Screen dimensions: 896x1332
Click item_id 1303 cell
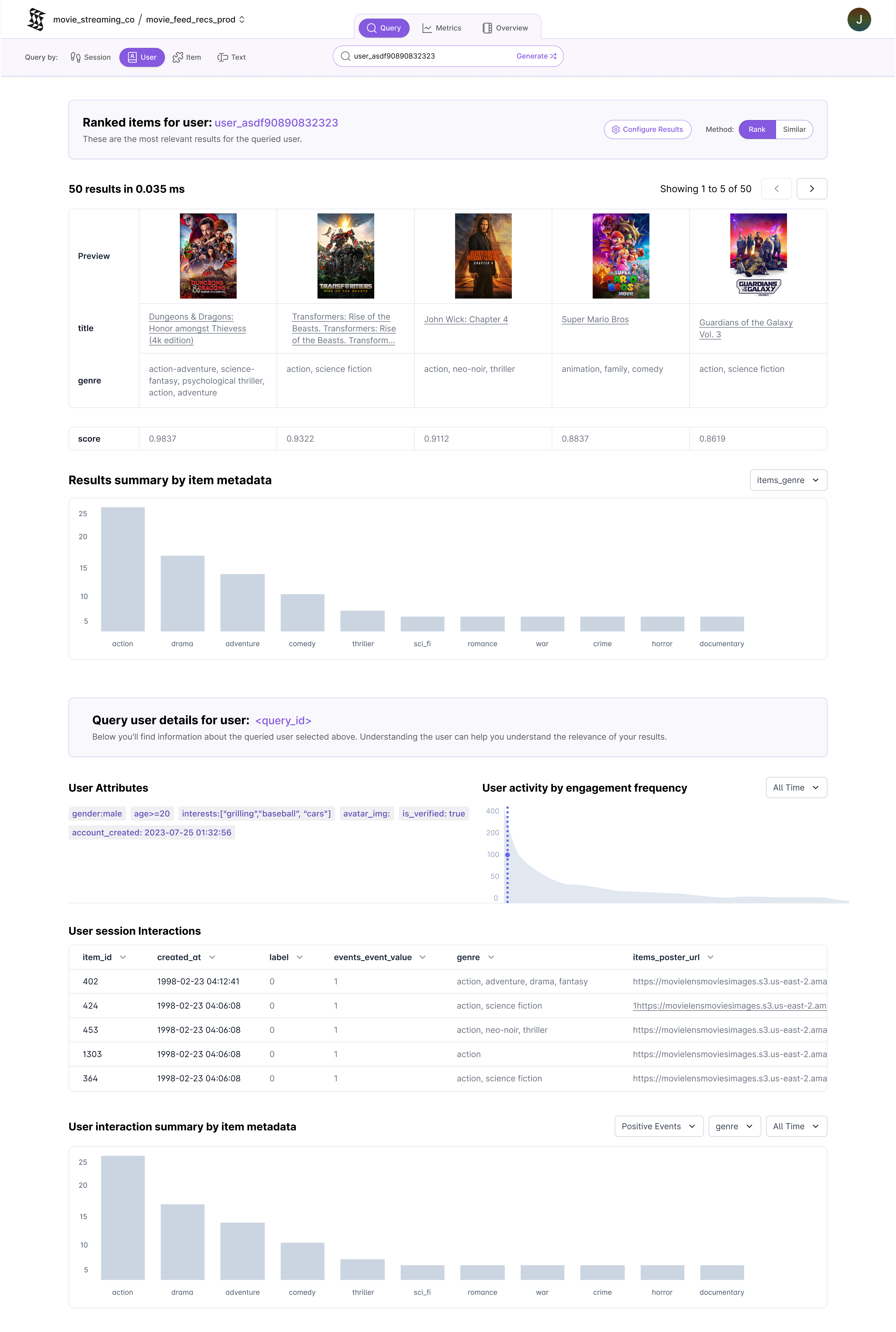coord(92,1054)
